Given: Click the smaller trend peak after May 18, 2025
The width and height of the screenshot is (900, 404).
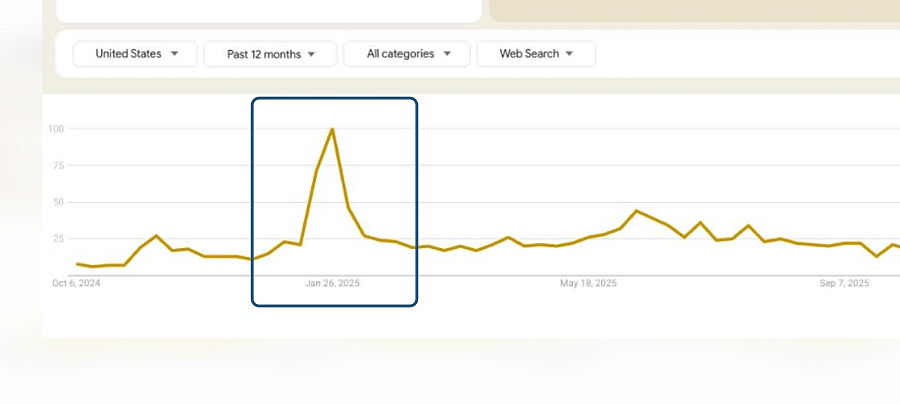Looking at the screenshot, I should [636, 211].
